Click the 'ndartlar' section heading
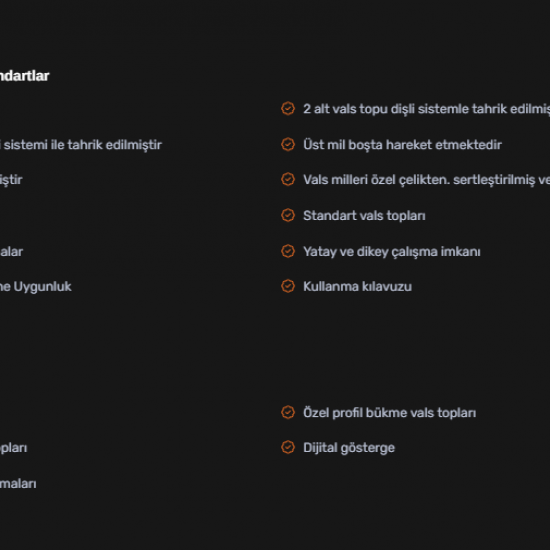This screenshot has height=550, width=550. (x=25, y=76)
